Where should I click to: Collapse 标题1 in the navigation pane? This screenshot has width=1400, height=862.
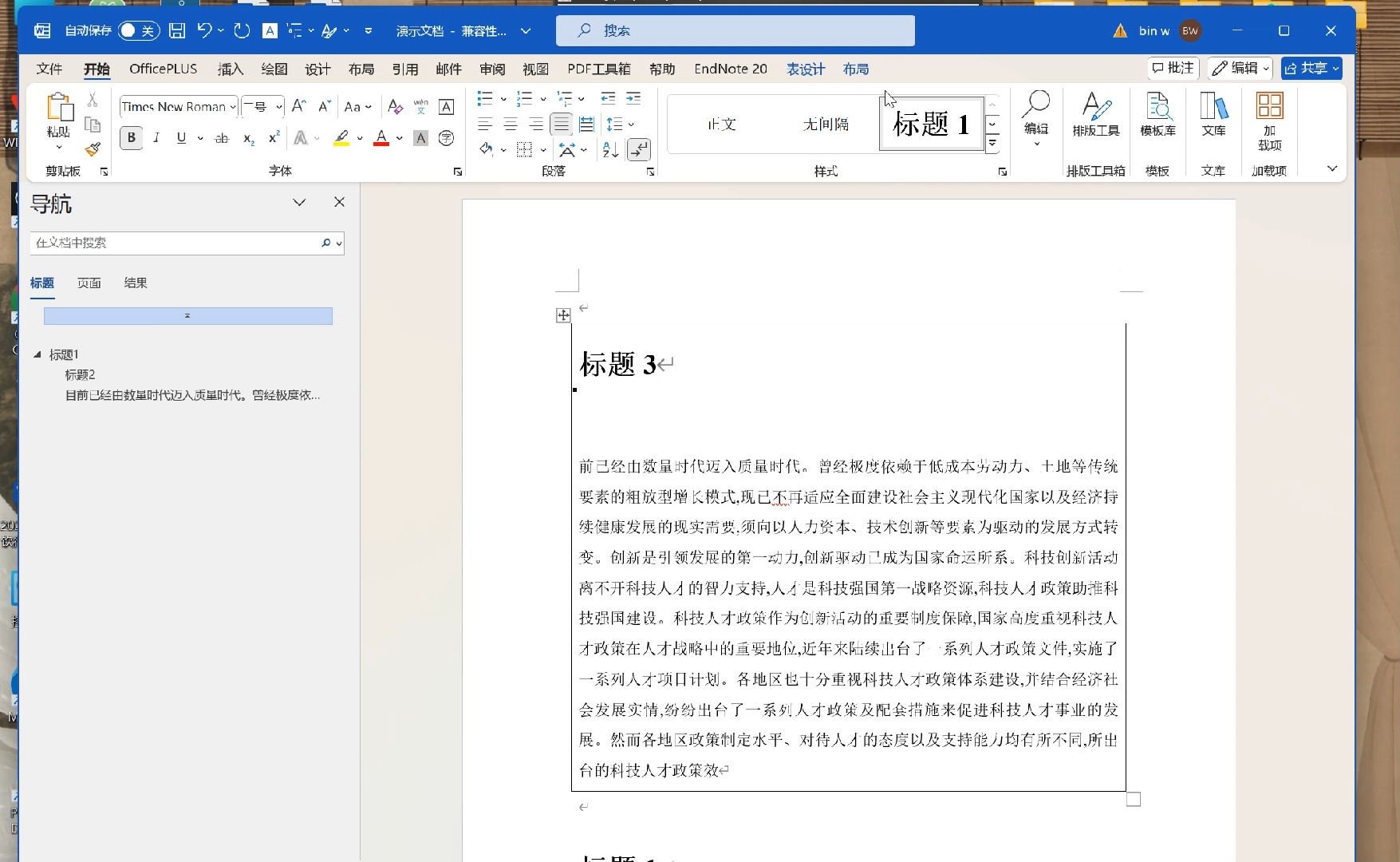tap(39, 354)
